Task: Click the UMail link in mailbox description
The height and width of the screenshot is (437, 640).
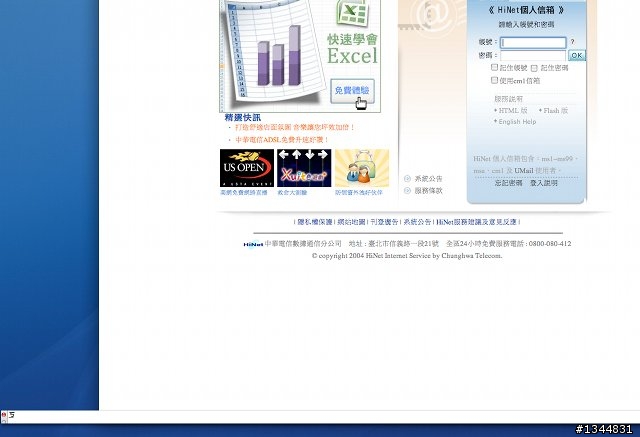Action: click(524, 171)
